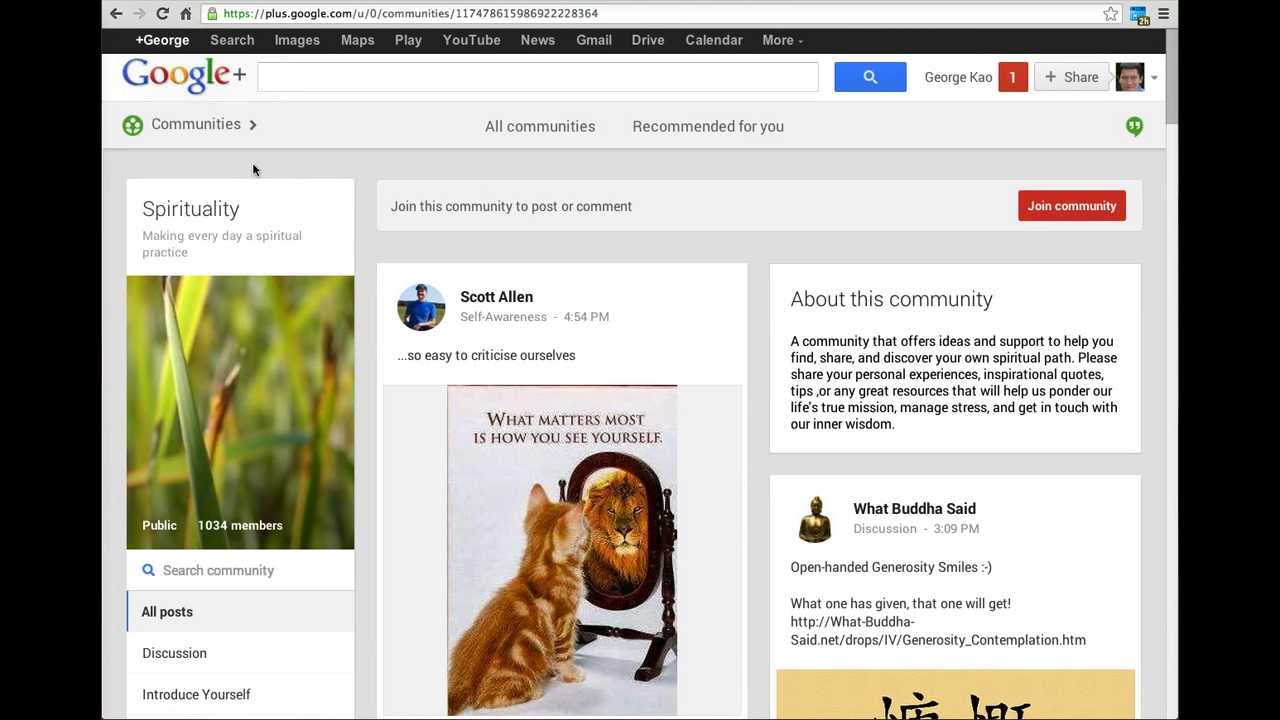Switch to Recommended for you tab
The width and height of the screenshot is (1280, 720).
click(708, 126)
